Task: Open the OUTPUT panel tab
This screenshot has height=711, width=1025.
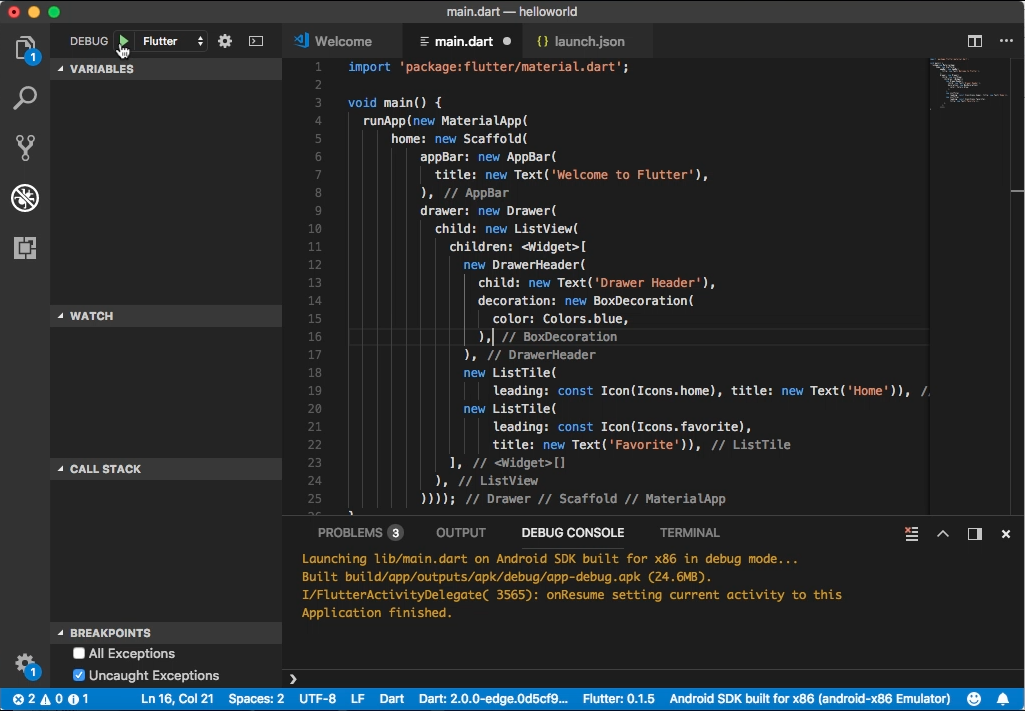Action: 461,533
